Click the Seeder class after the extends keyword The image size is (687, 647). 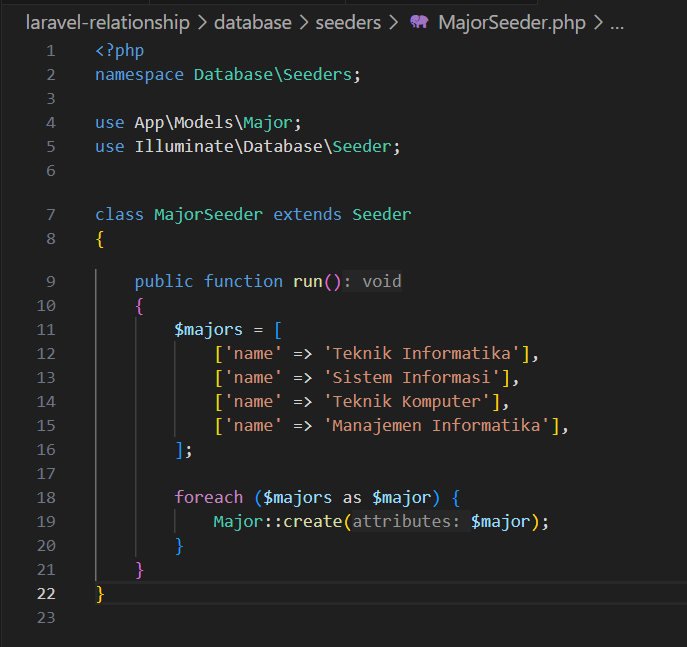pos(381,214)
